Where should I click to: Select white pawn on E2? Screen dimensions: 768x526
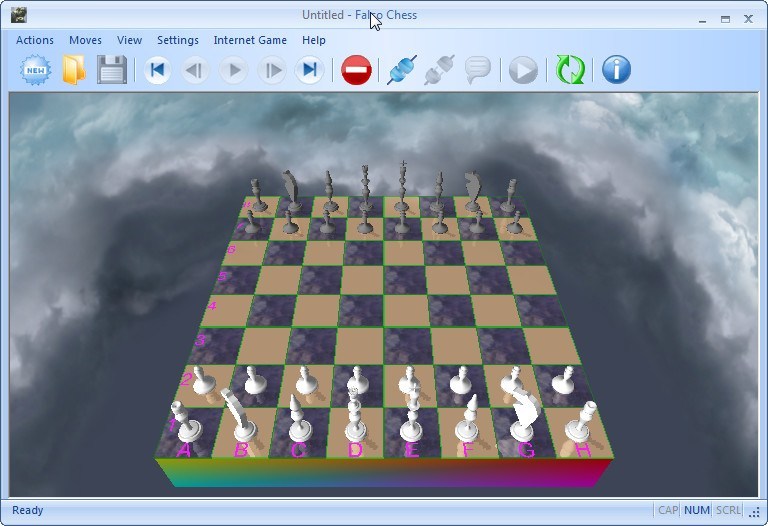[x=410, y=382]
